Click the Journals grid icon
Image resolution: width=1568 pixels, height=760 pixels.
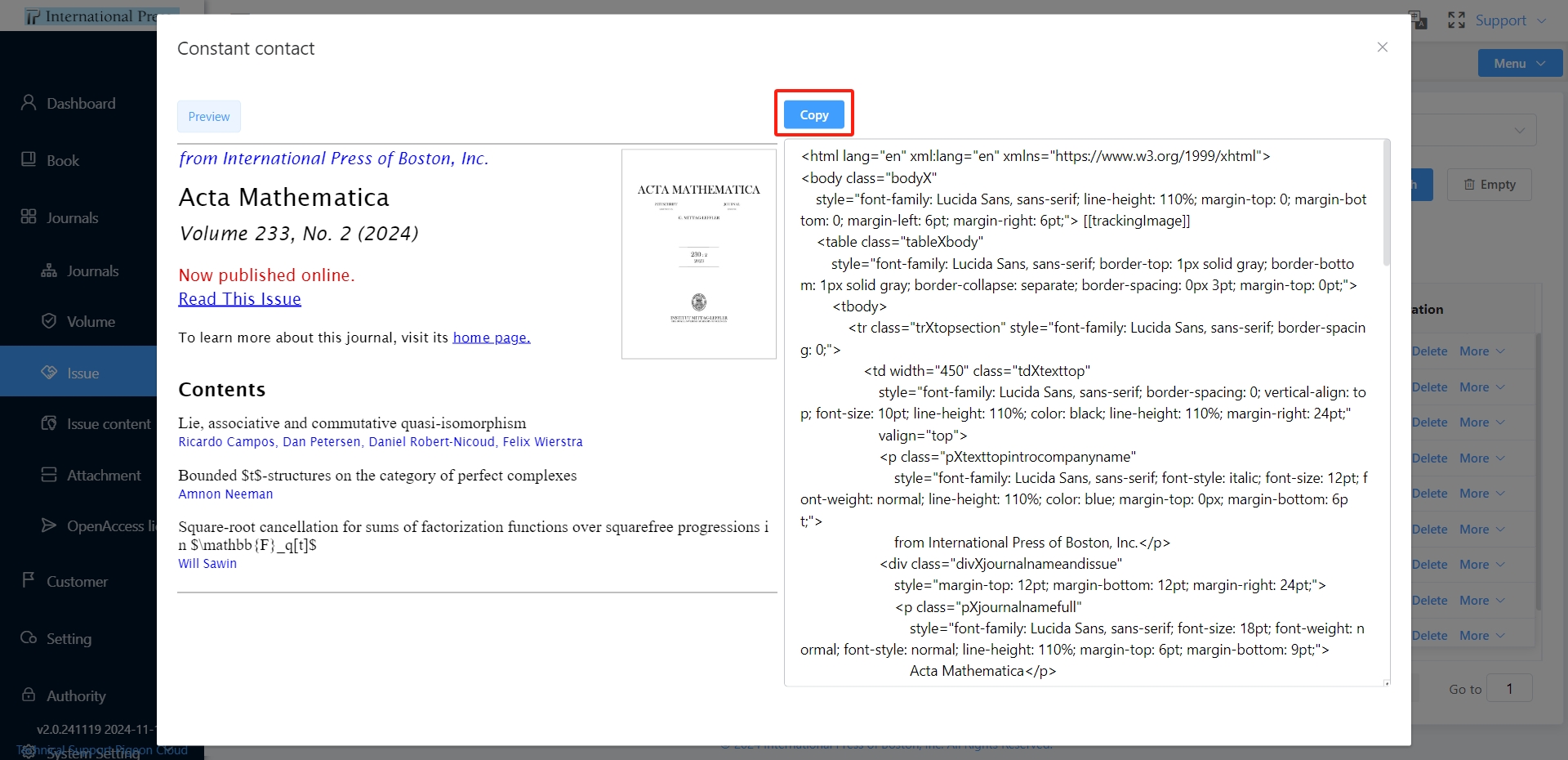(29, 217)
